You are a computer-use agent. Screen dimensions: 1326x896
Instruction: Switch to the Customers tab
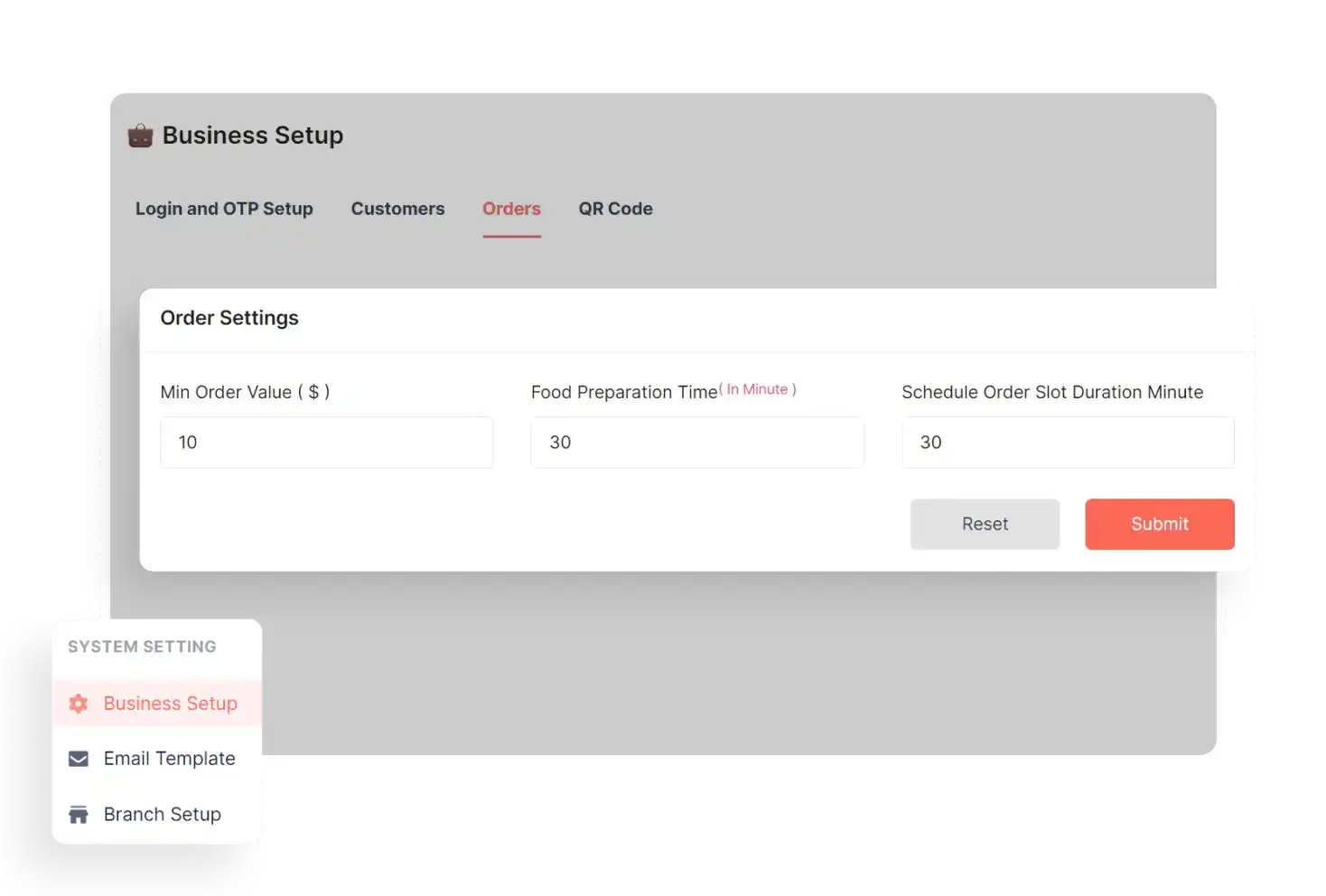(x=397, y=209)
